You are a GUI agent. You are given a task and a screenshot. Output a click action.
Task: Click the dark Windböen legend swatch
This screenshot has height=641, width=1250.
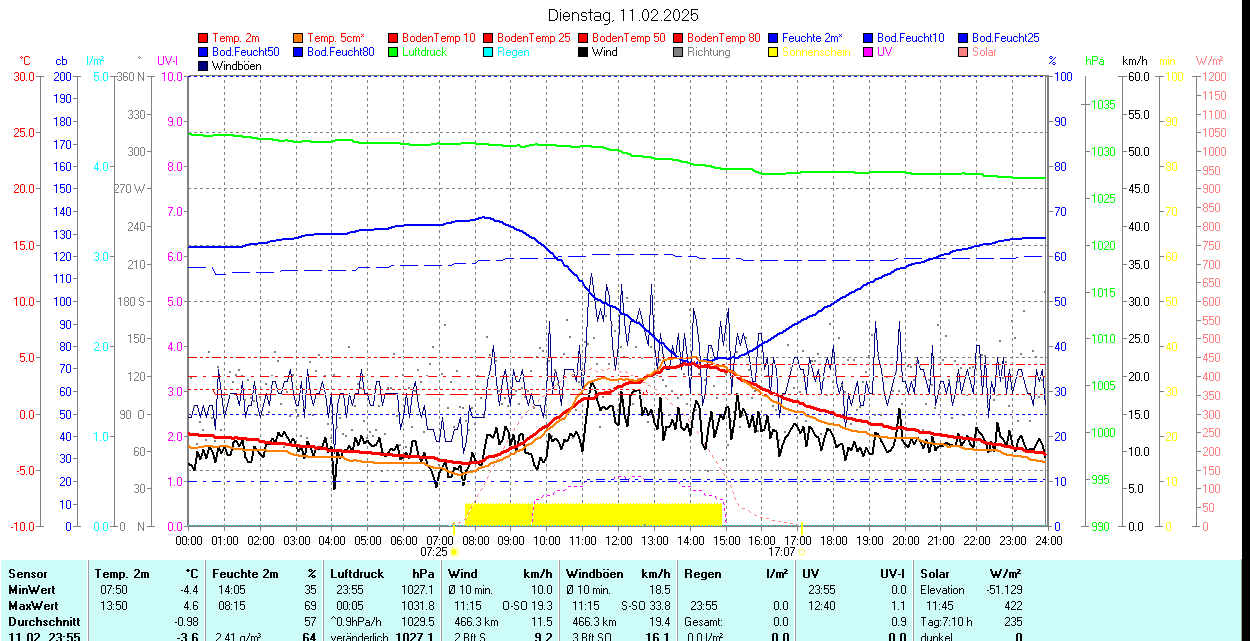point(204,66)
